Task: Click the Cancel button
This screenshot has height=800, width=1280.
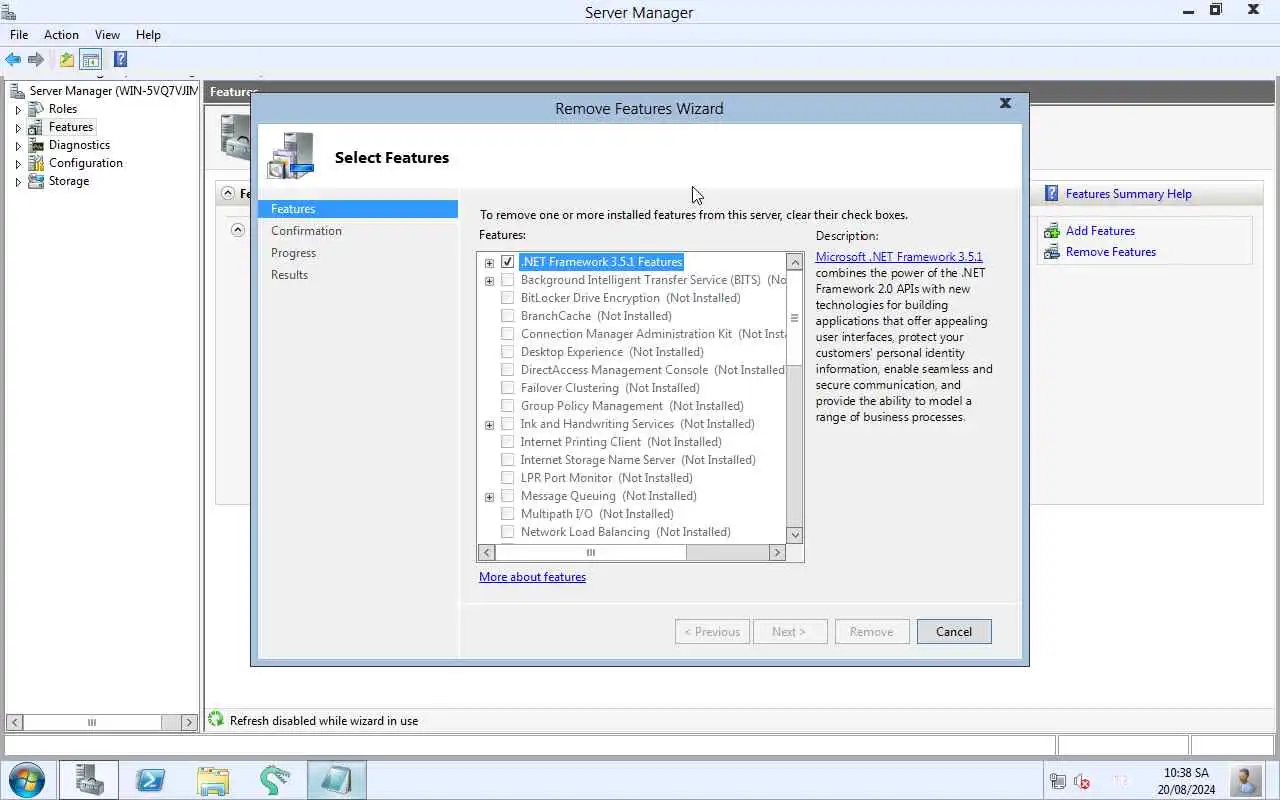Action: pyautogui.click(x=954, y=632)
